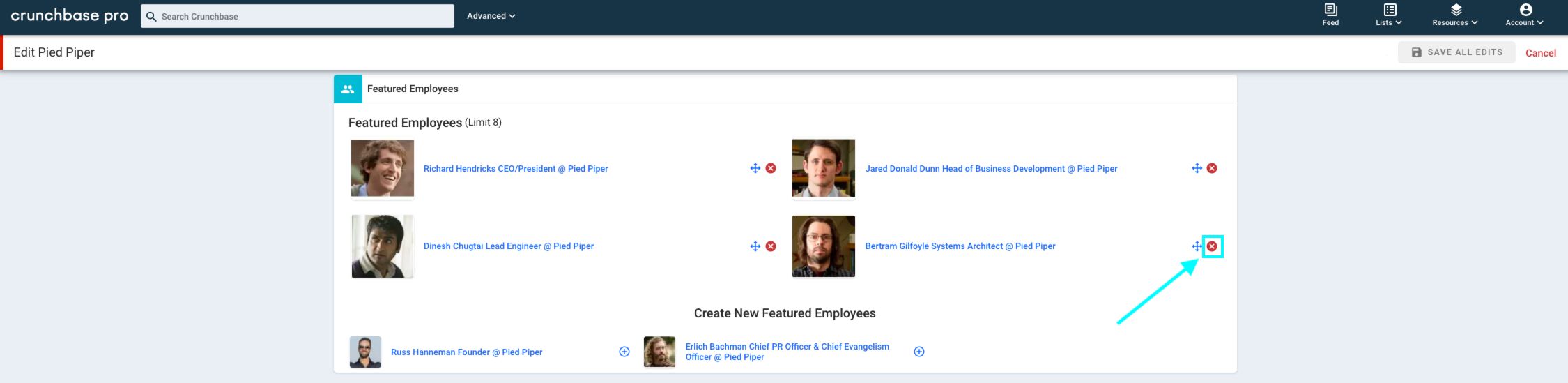This screenshot has width=1568, height=383.
Task: Click Save All Edits button
Action: pos(1456,52)
